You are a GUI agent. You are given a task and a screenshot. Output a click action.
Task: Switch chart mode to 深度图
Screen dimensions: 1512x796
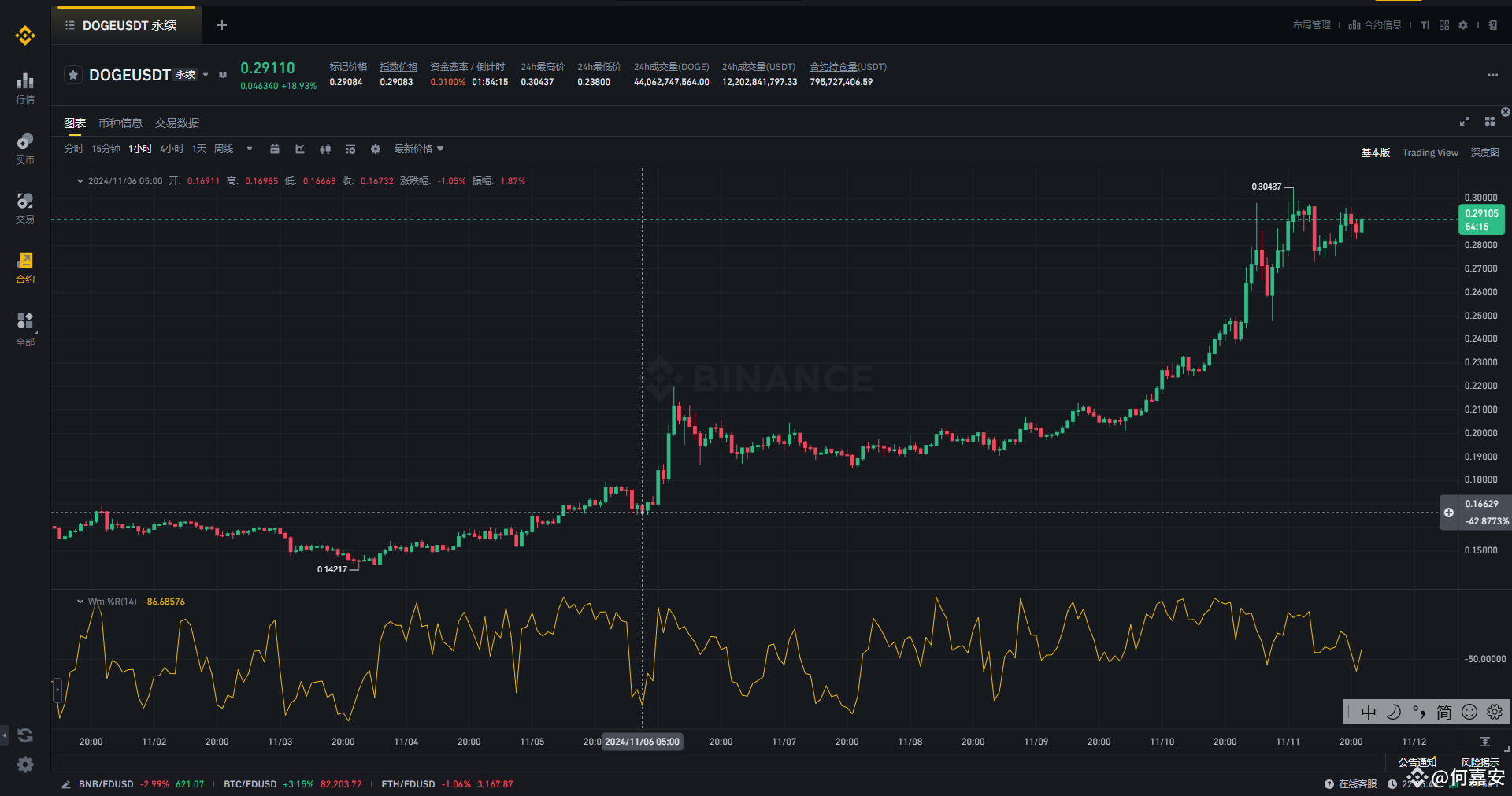coord(1485,153)
